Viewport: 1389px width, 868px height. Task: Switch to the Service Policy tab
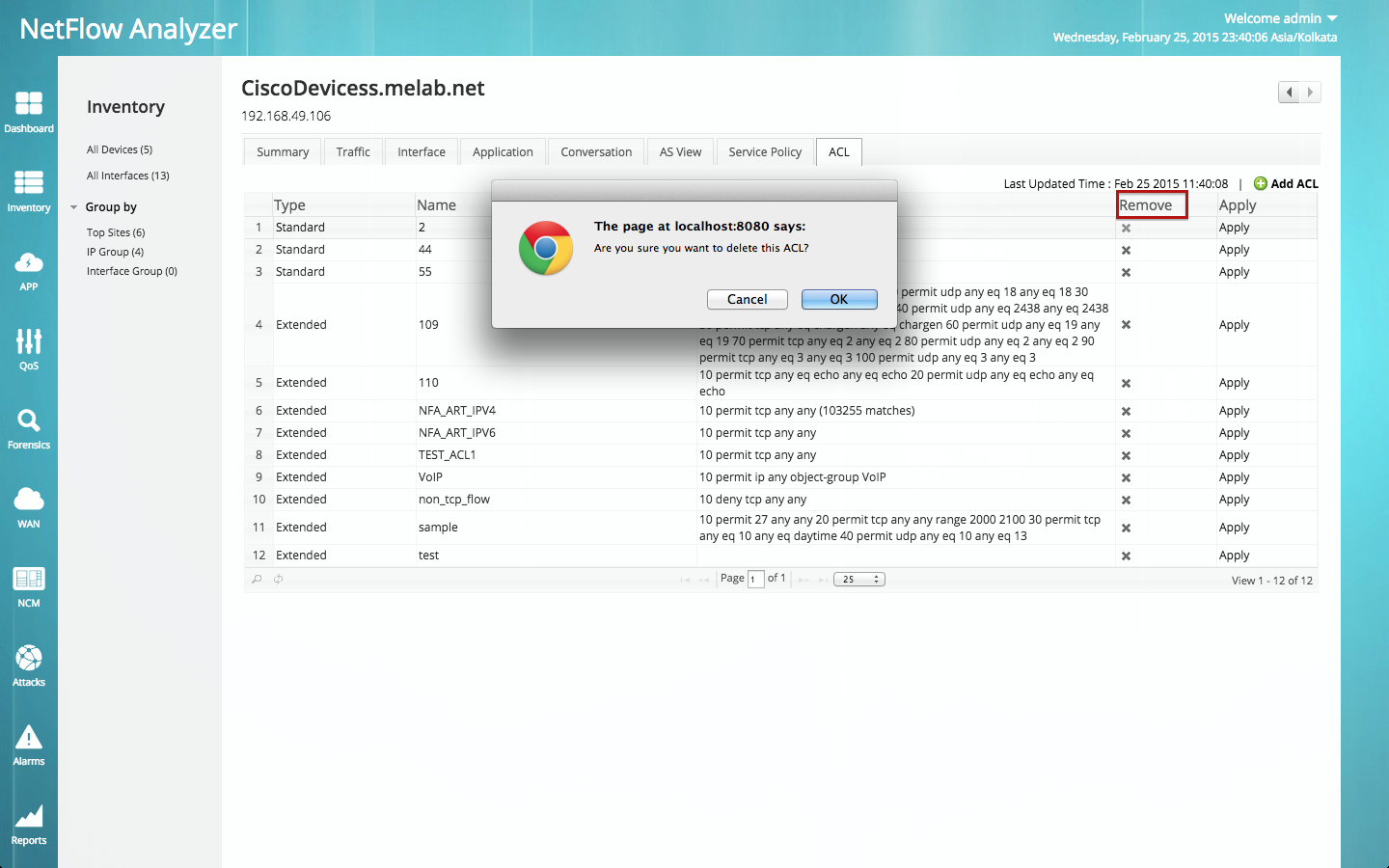click(x=765, y=152)
